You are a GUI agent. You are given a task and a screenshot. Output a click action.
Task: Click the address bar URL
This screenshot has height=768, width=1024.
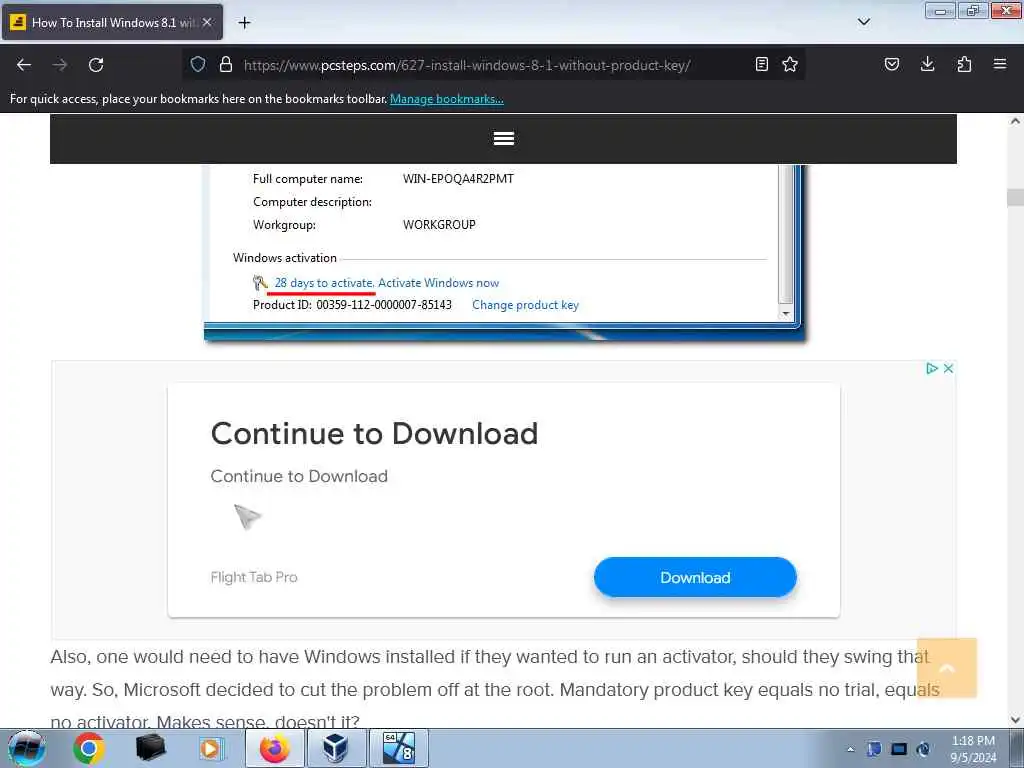tap(467, 65)
